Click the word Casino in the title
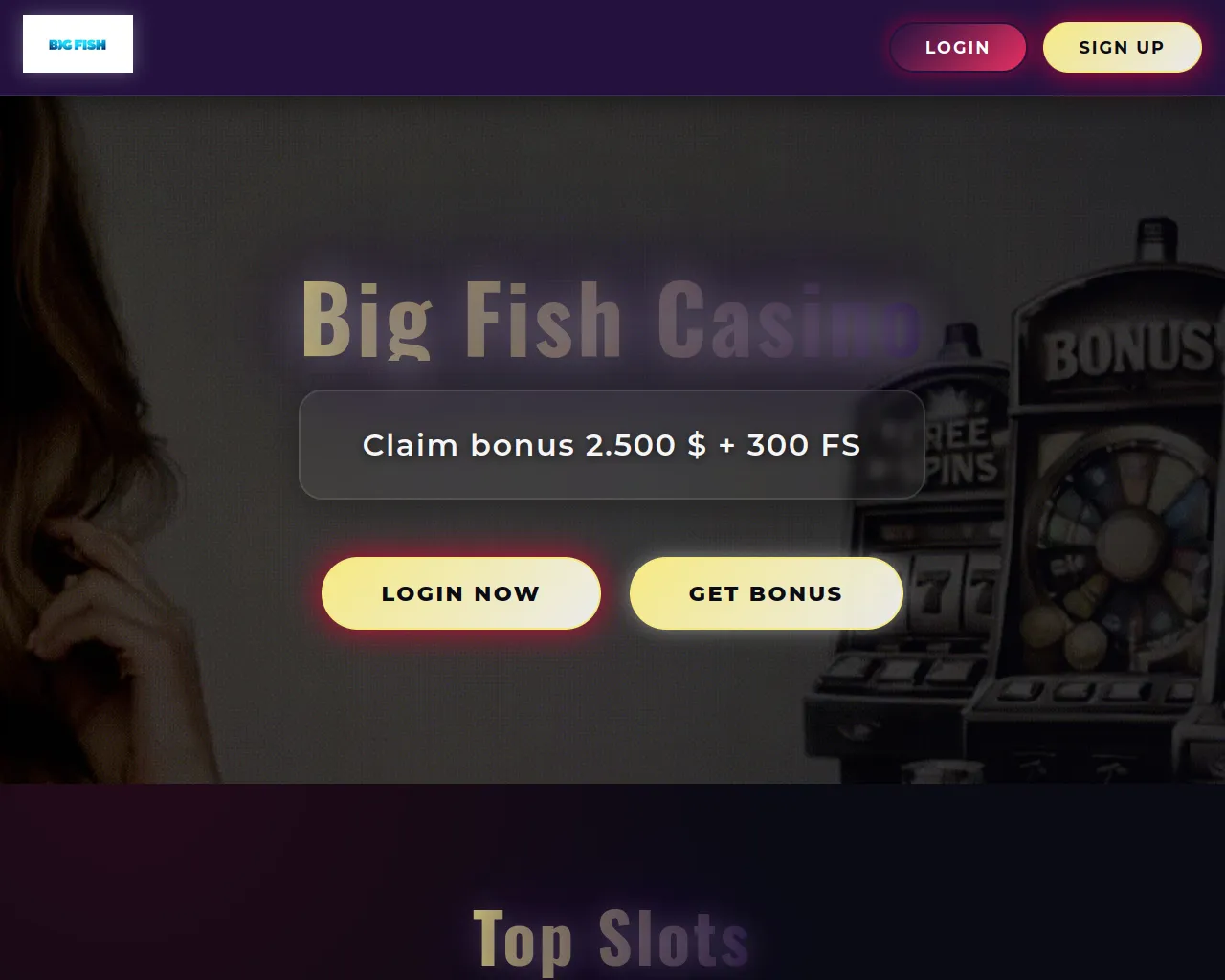This screenshot has width=1225, height=980. click(x=789, y=319)
